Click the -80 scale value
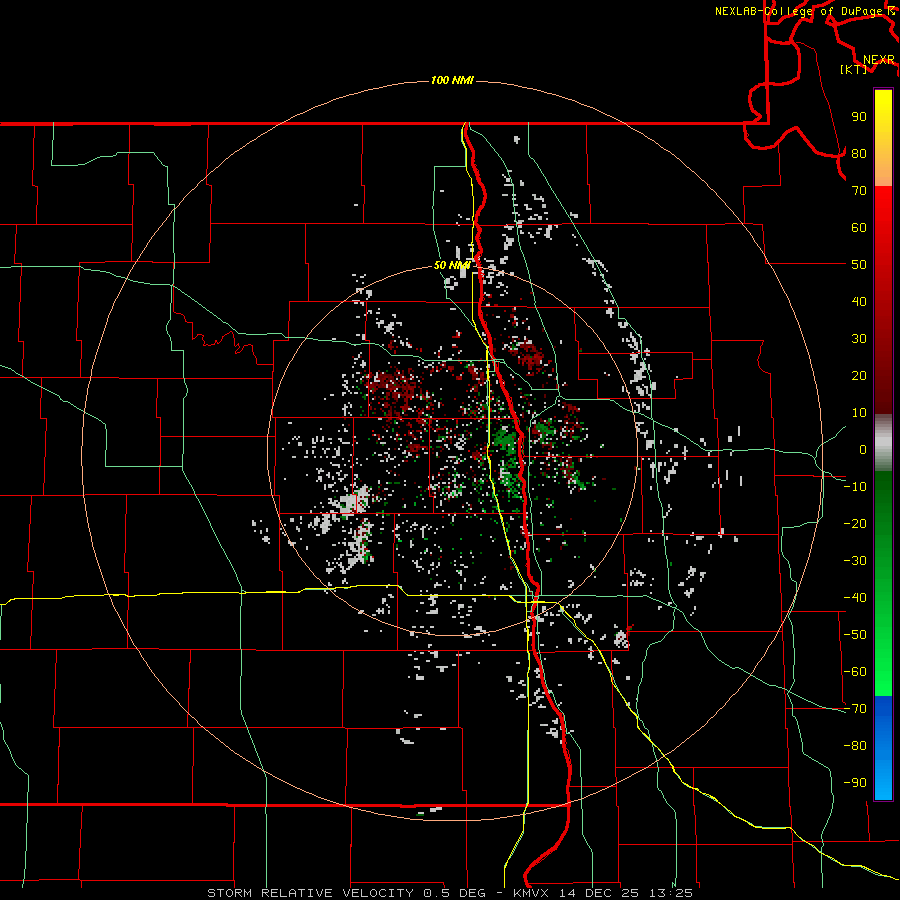The height and width of the screenshot is (900, 900). tap(855, 746)
